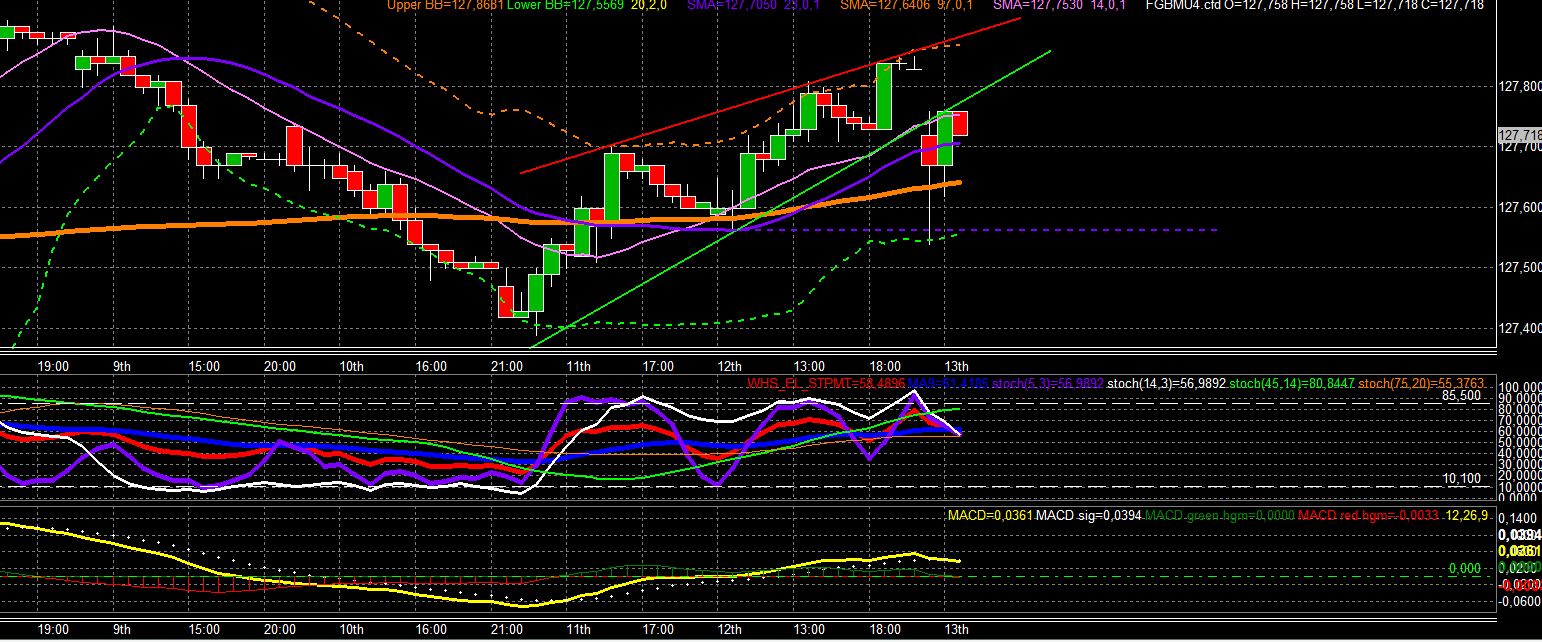Click the MACD parameters 12,26,9 text
The width and height of the screenshot is (1542, 642).
tap(1467, 516)
